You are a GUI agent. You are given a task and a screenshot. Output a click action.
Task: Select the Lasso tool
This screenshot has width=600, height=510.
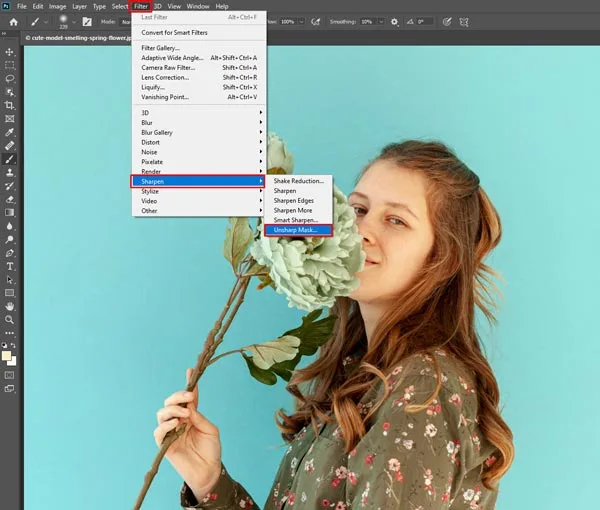pyautogui.click(x=10, y=77)
